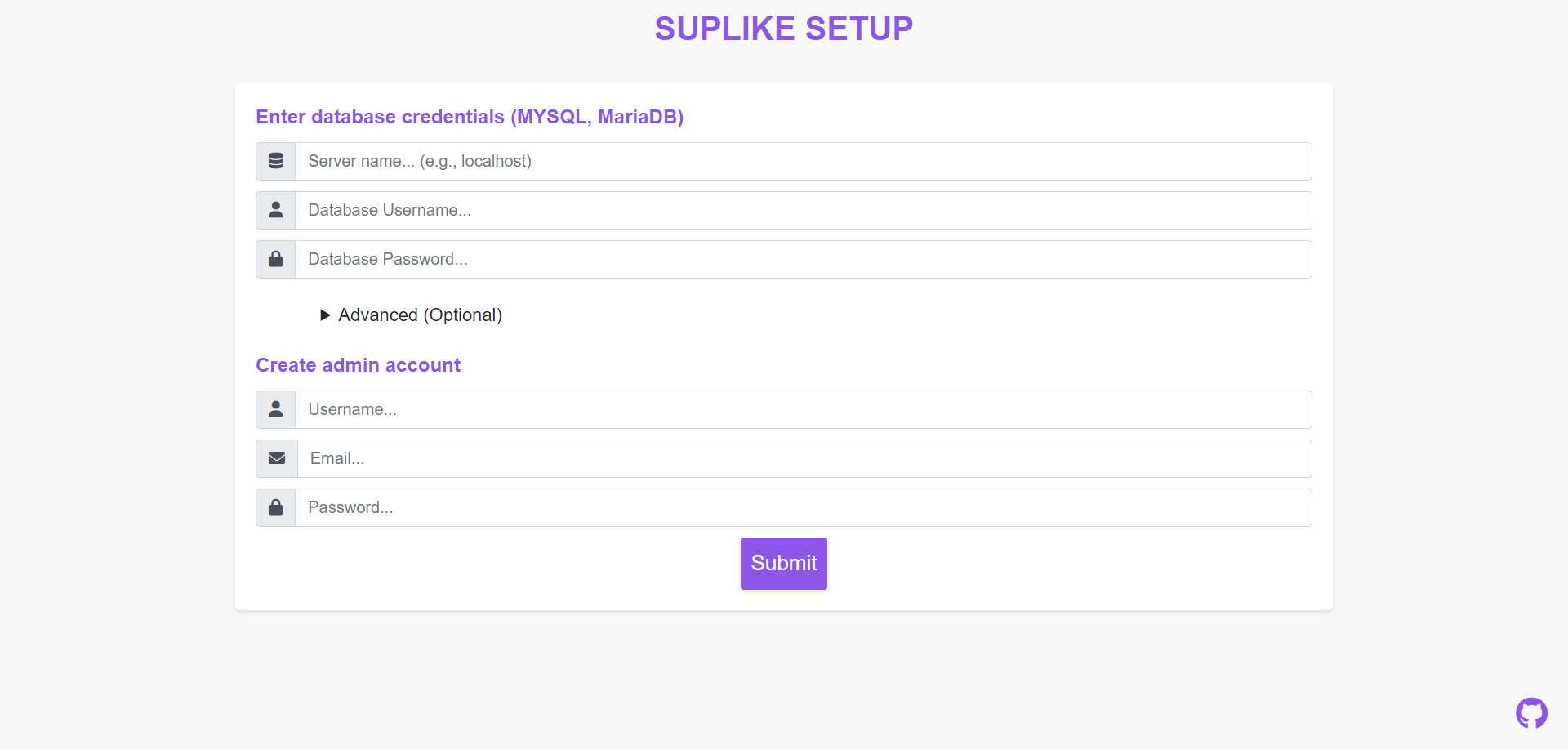
Task: Click the envelope icon beside Email field
Action: click(276, 458)
